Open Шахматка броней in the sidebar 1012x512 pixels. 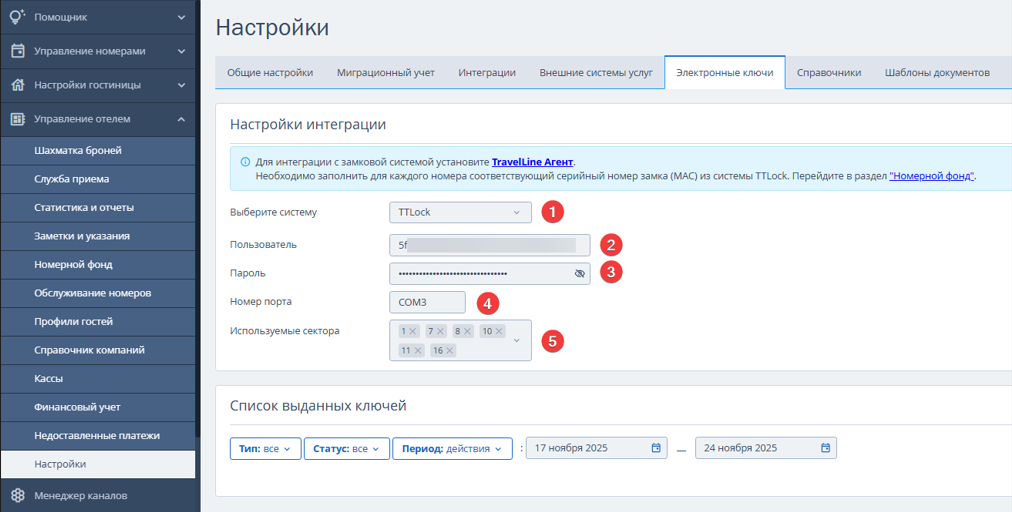(78, 151)
